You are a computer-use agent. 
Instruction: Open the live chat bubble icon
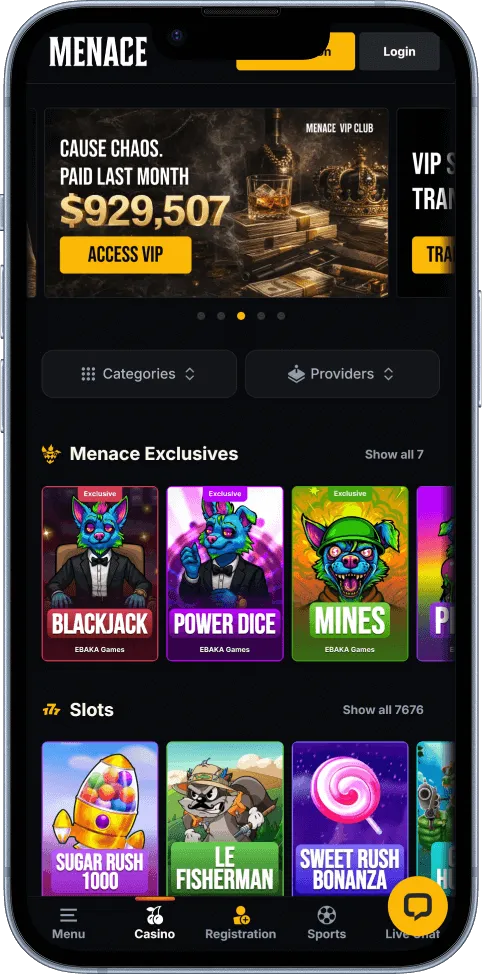(417, 906)
